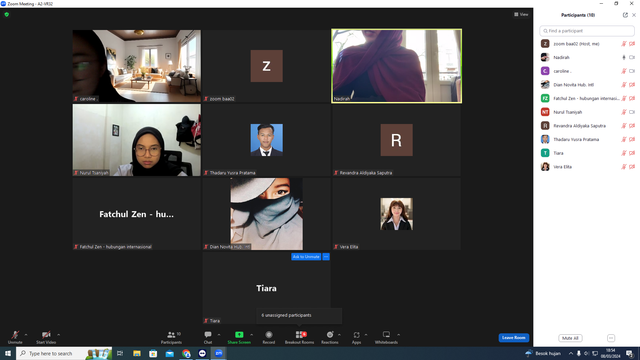
Task: Select Vera Elita in participant list
Action: click(x=587, y=167)
